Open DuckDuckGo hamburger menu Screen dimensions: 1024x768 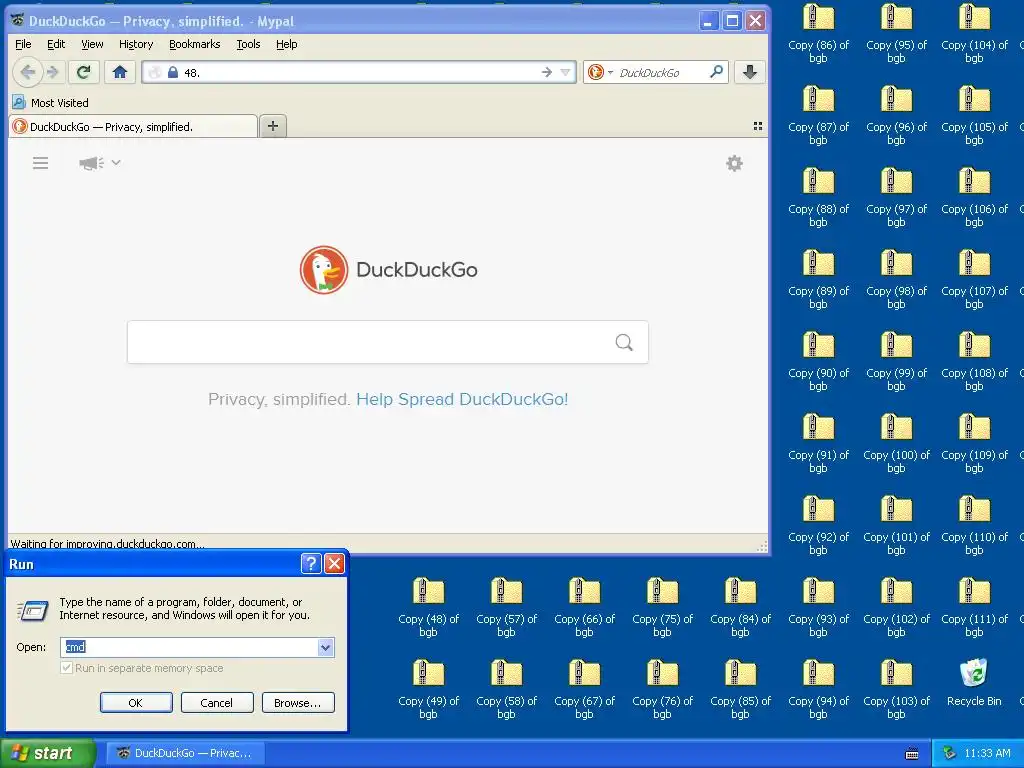point(40,163)
